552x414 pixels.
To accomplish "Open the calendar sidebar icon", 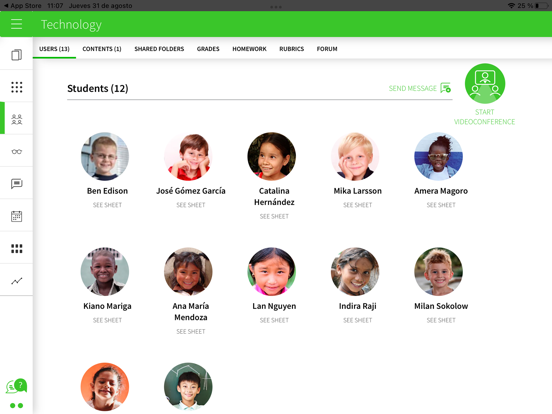I will [x=17, y=216].
